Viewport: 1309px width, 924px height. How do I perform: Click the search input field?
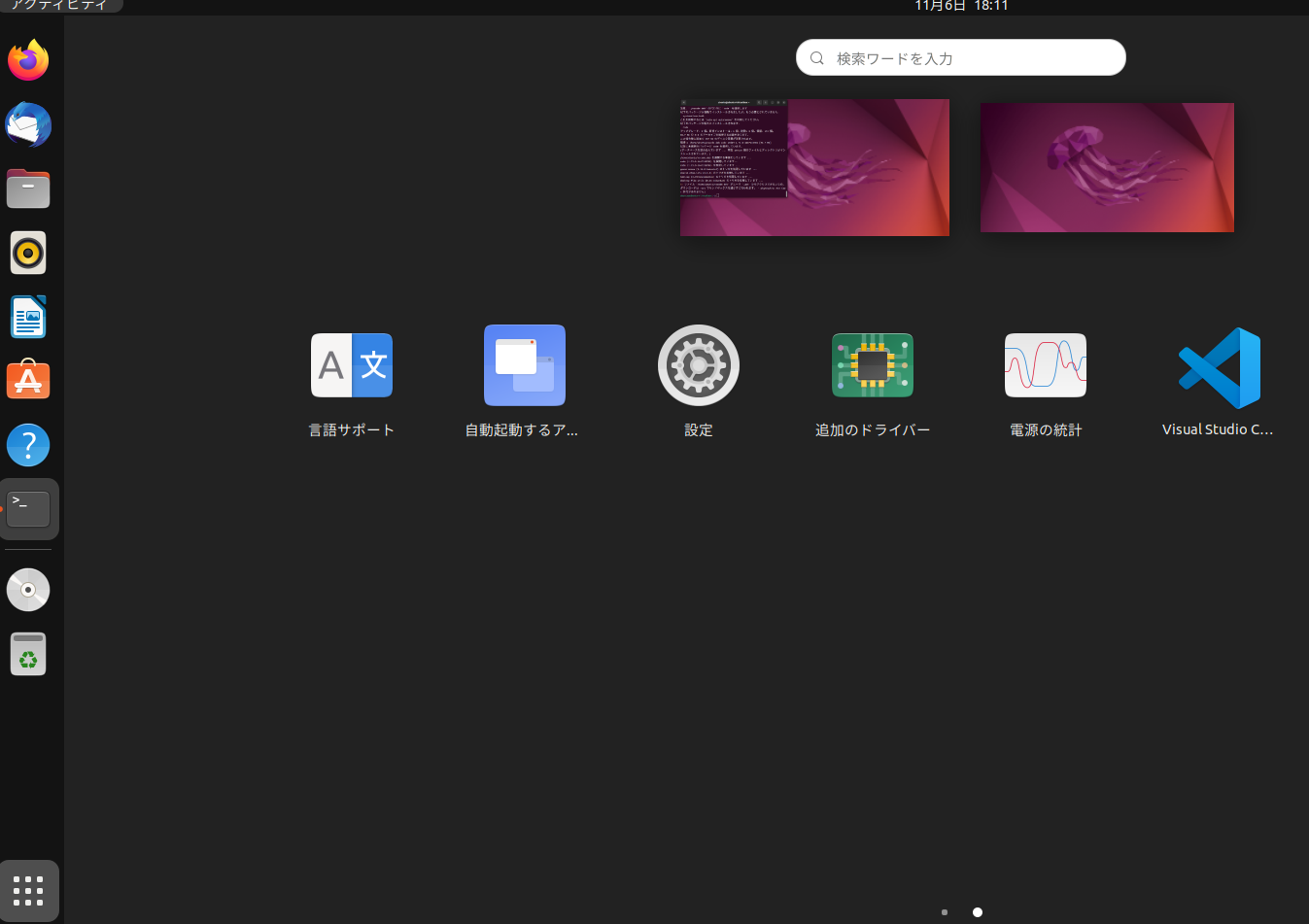[x=960, y=57]
